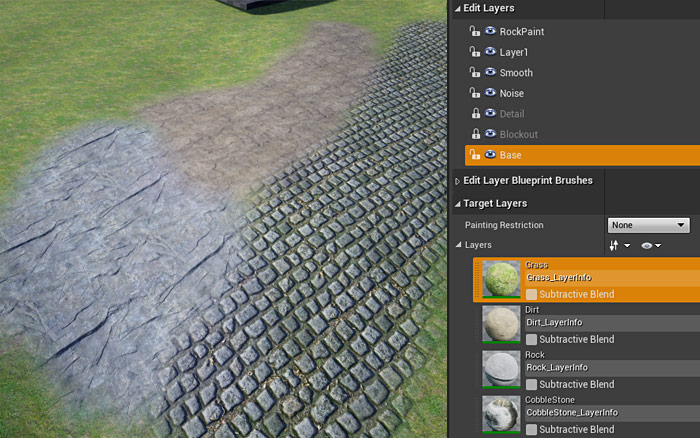The width and height of the screenshot is (700, 438).
Task: Enable Subtractive Blend for CobbleStone layer
Action: [x=531, y=430]
